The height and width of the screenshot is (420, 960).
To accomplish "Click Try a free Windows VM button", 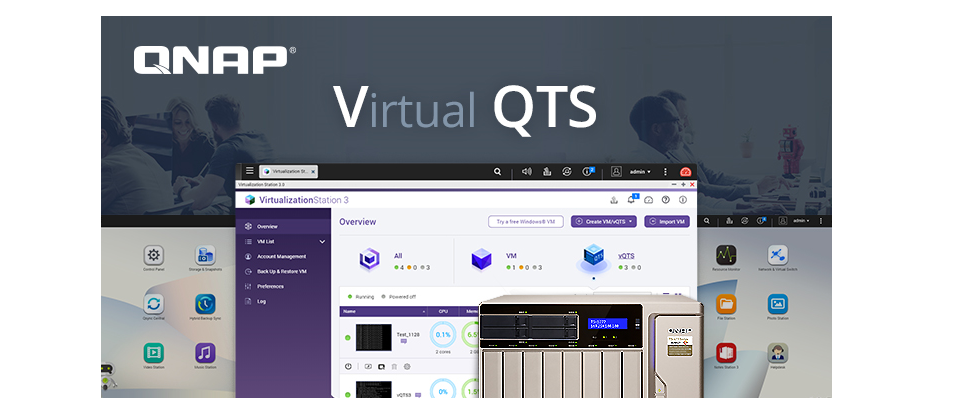I will (526, 222).
